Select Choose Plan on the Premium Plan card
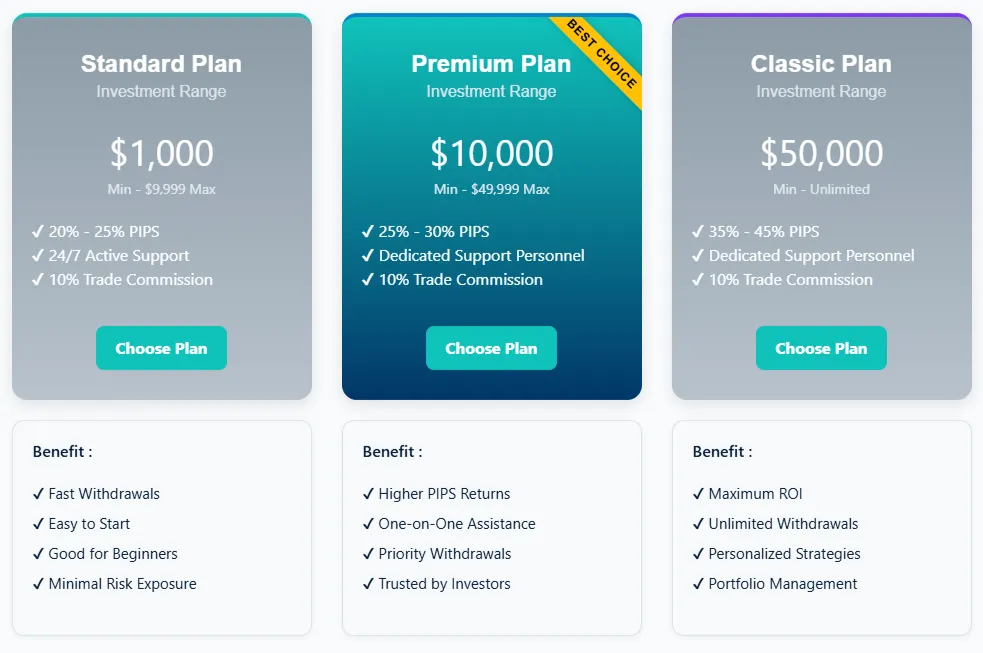983x653 pixels. pos(491,348)
